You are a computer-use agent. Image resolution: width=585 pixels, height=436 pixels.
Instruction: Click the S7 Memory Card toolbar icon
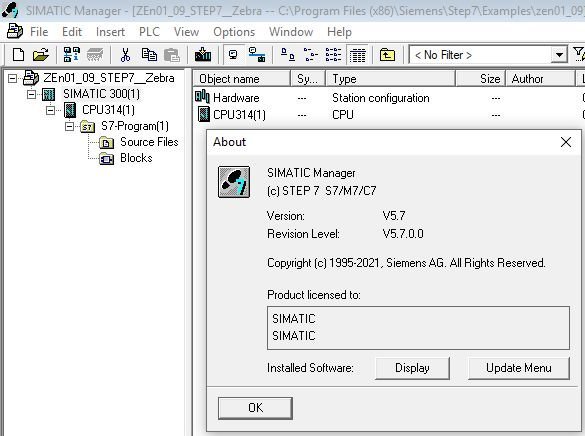point(95,55)
